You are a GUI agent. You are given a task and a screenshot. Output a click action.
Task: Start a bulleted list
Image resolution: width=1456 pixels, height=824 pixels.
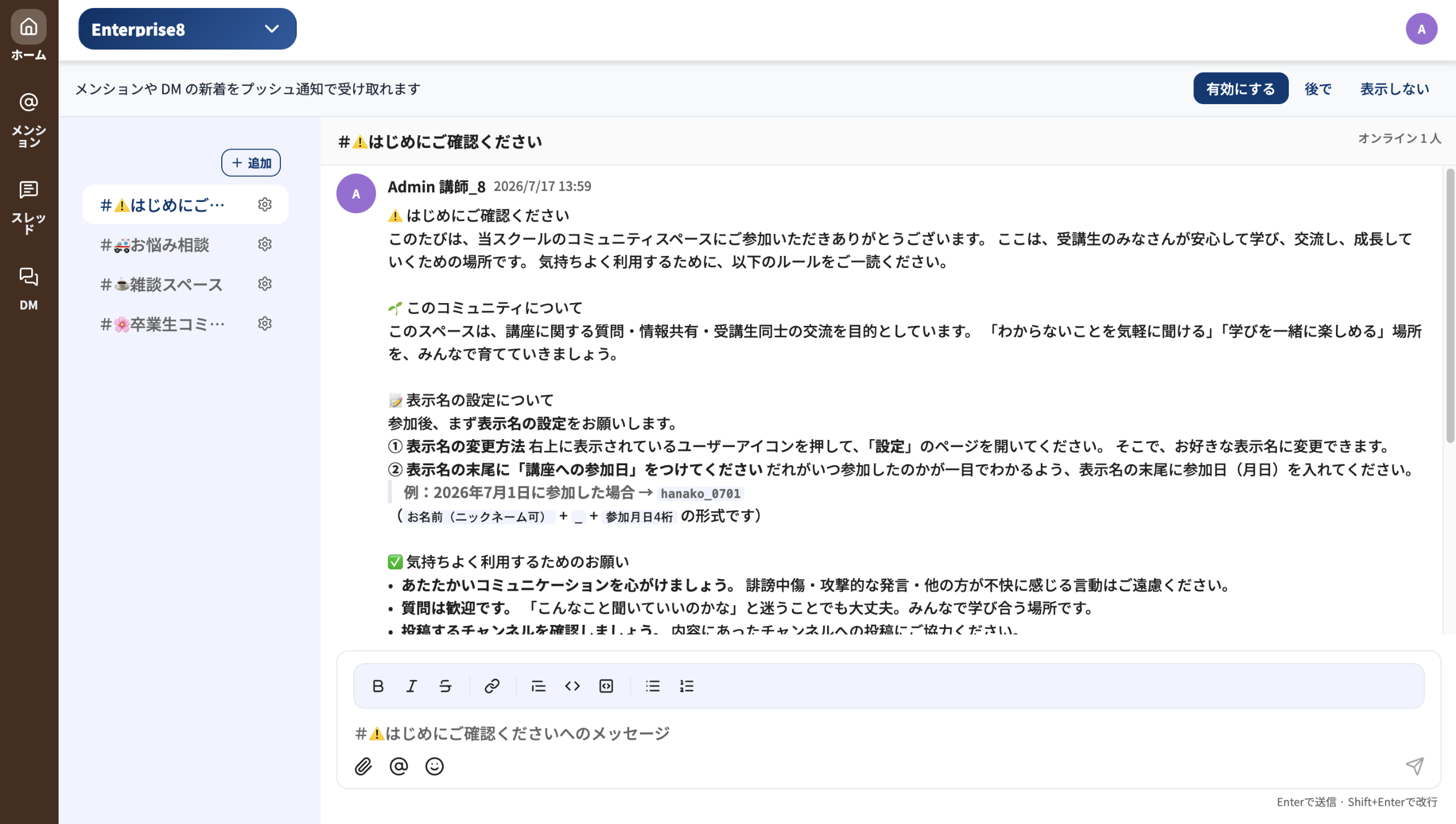point(653,686)
